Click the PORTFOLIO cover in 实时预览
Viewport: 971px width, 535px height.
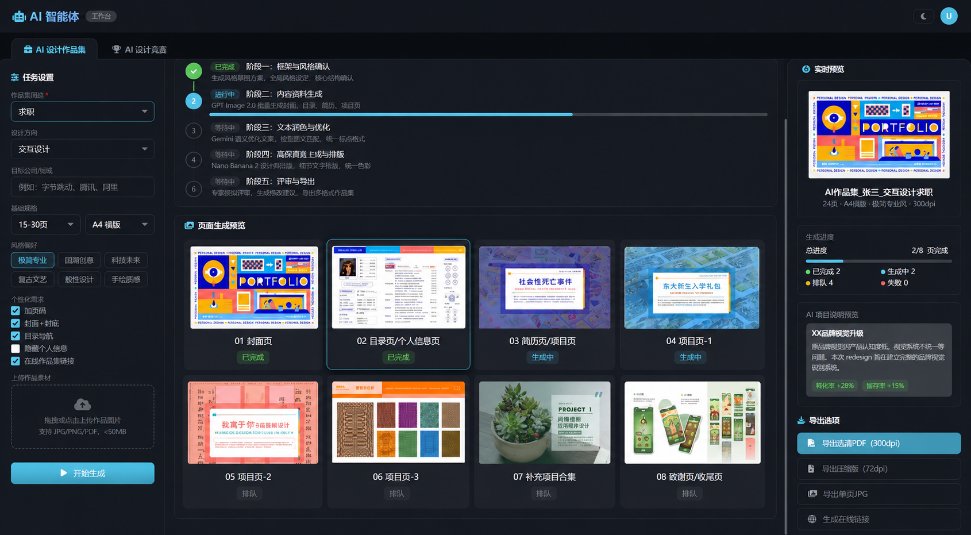pos(879,134)
